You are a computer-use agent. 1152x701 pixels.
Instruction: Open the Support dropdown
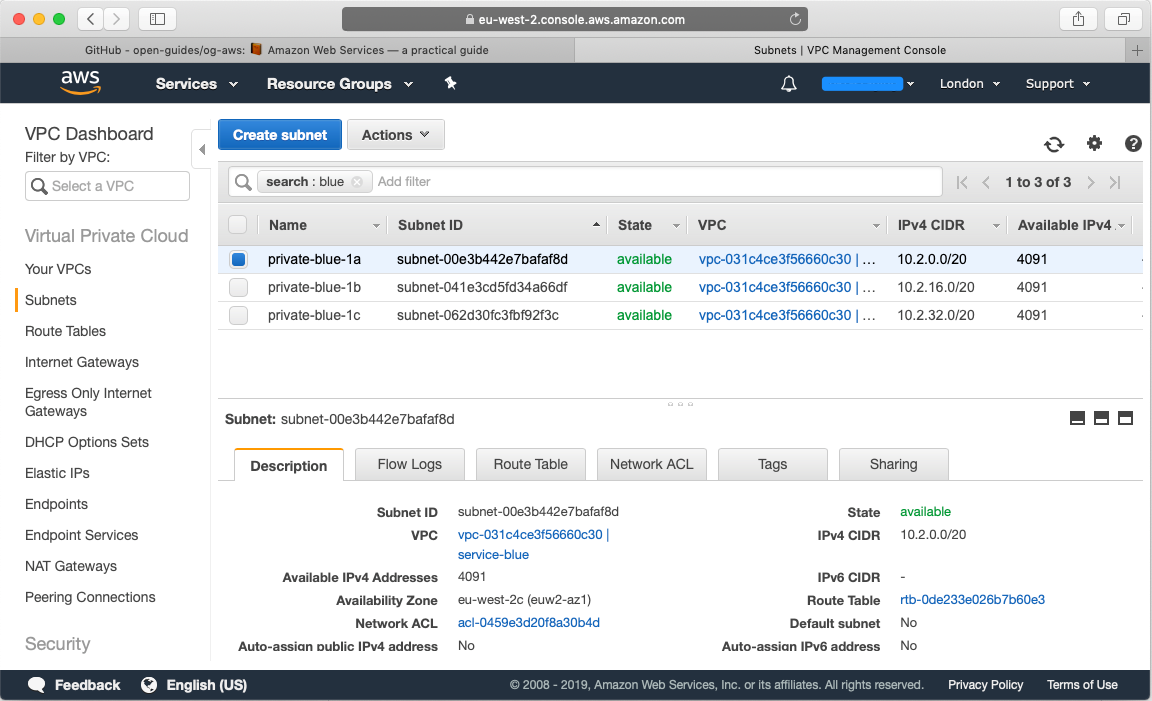click(x=1058, y=84)
